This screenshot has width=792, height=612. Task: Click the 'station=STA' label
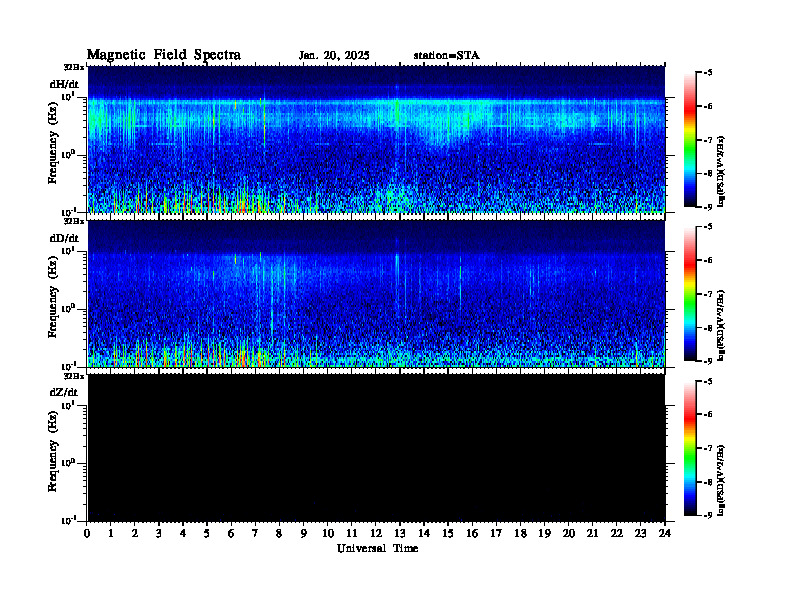click(446, 56)
